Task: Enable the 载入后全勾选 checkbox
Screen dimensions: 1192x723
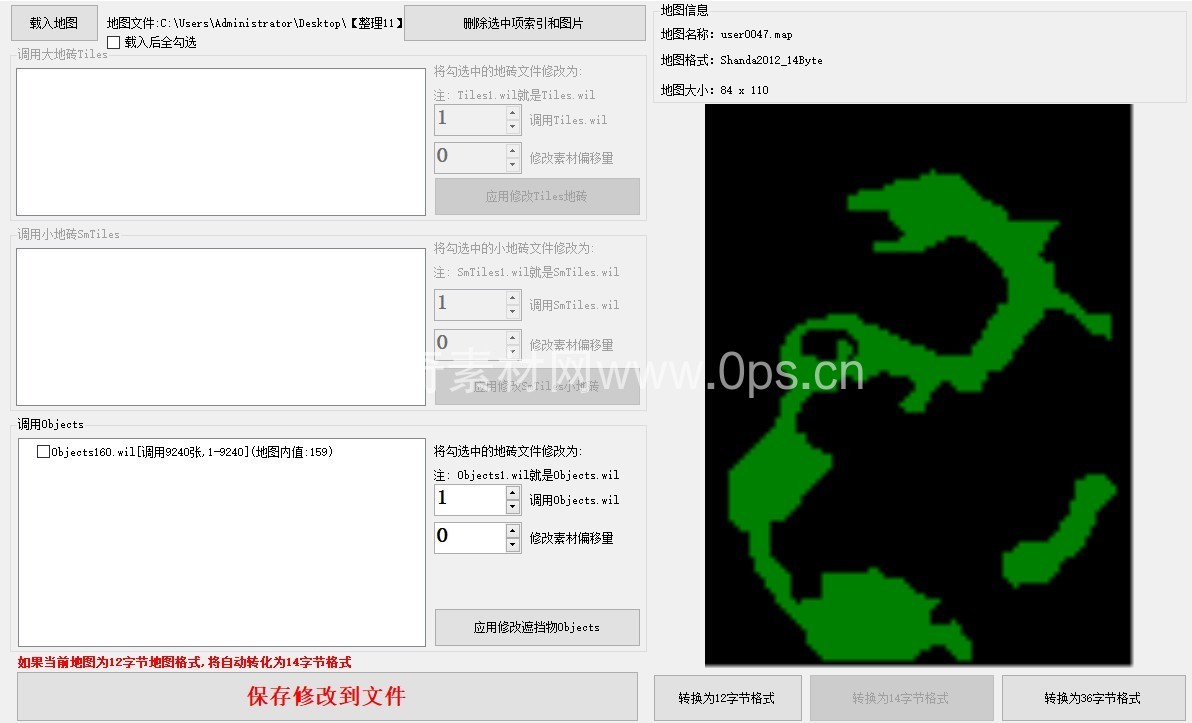Action: (x=114, y=43)
